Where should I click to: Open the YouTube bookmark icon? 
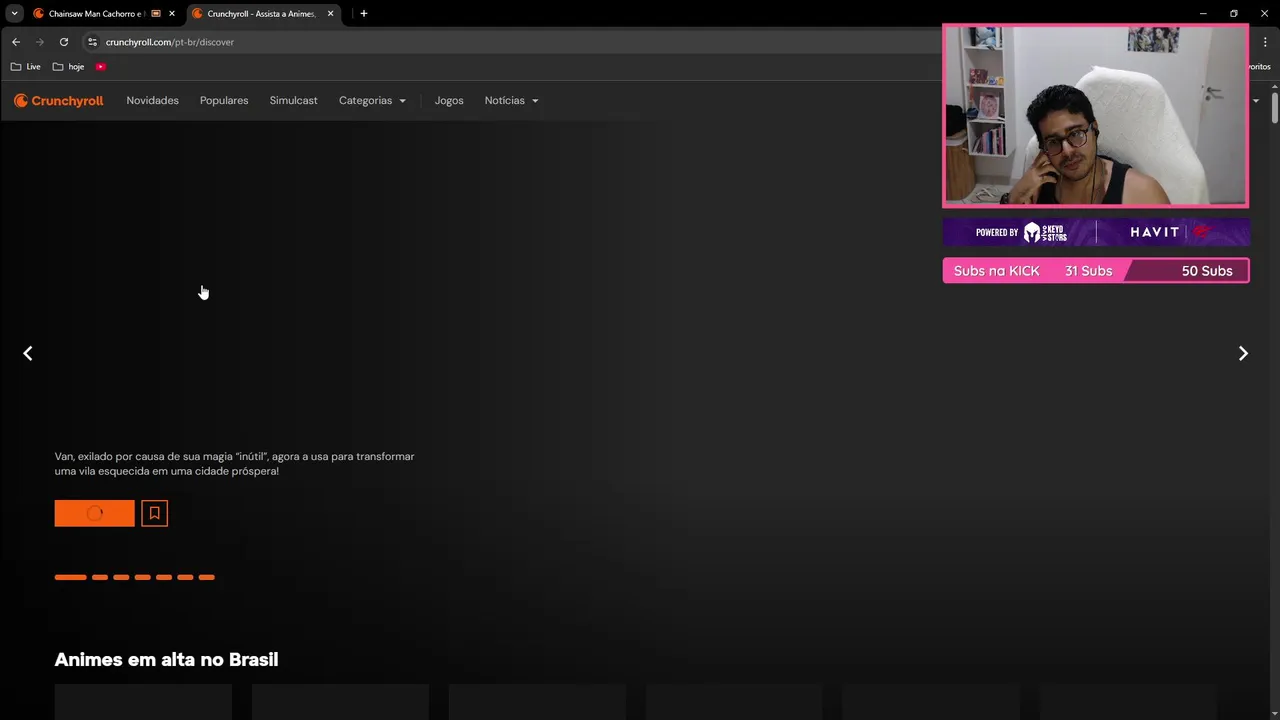coord(101,67)
